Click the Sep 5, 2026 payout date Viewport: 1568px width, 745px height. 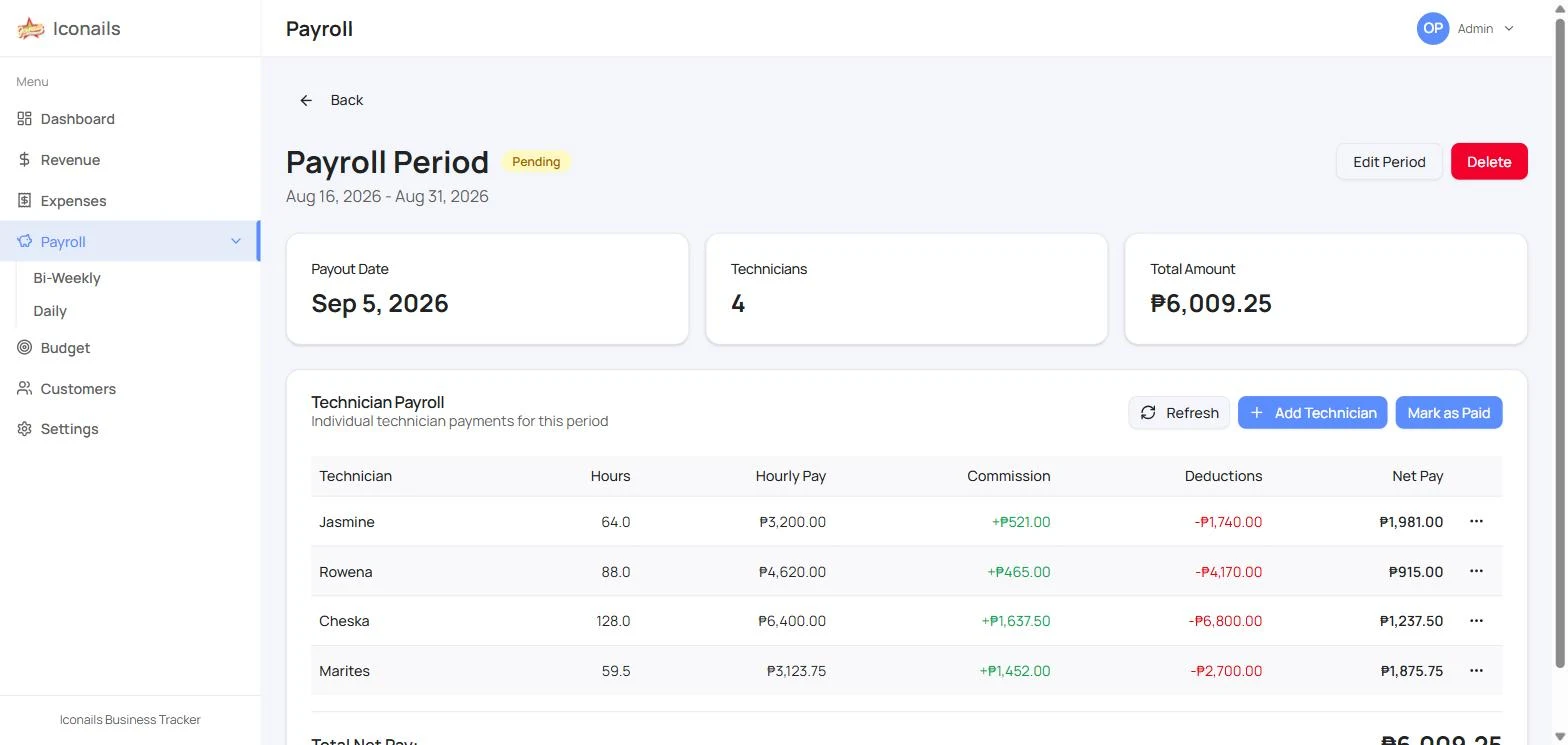(380, 304)
